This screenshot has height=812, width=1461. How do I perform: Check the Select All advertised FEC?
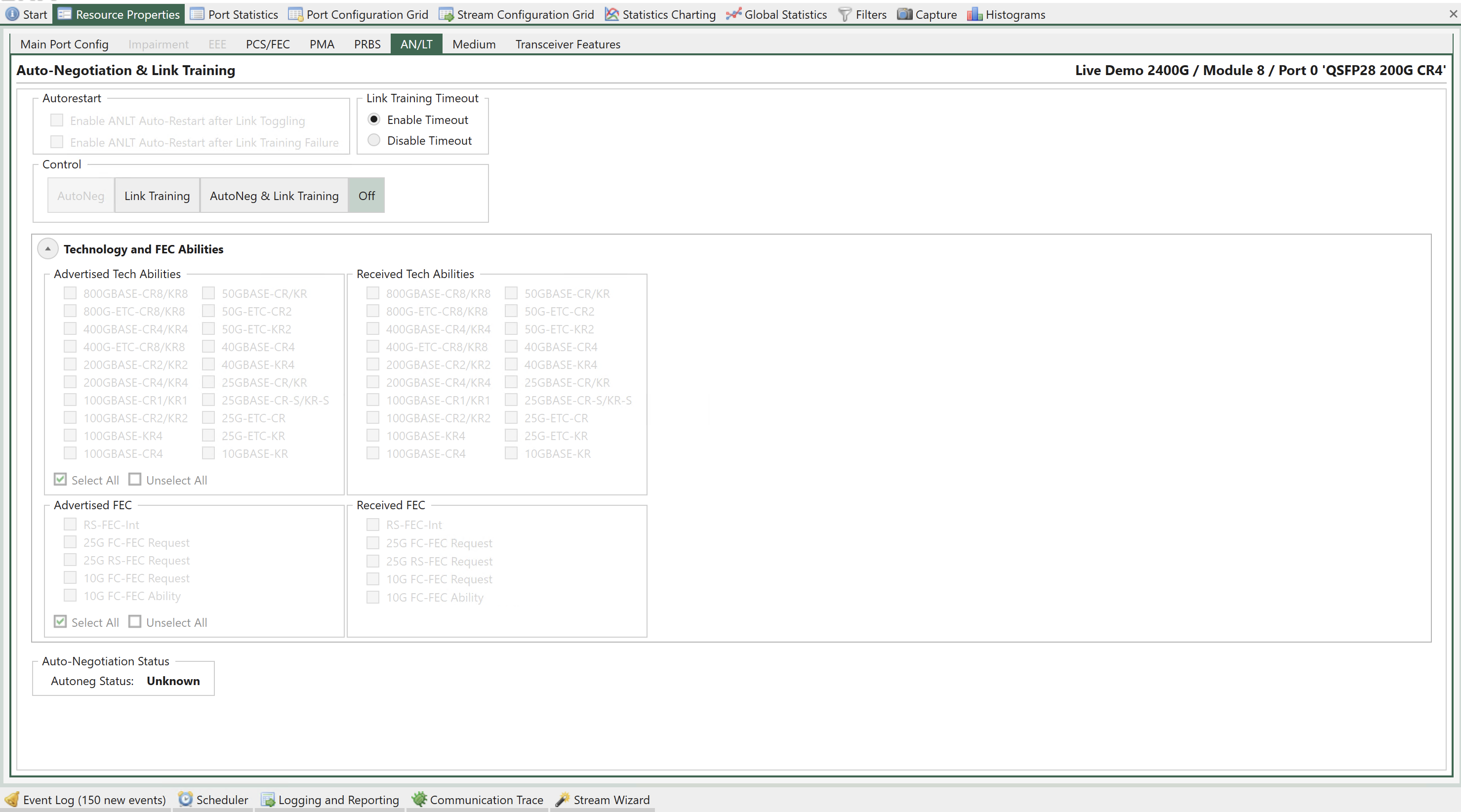[60, 621]
